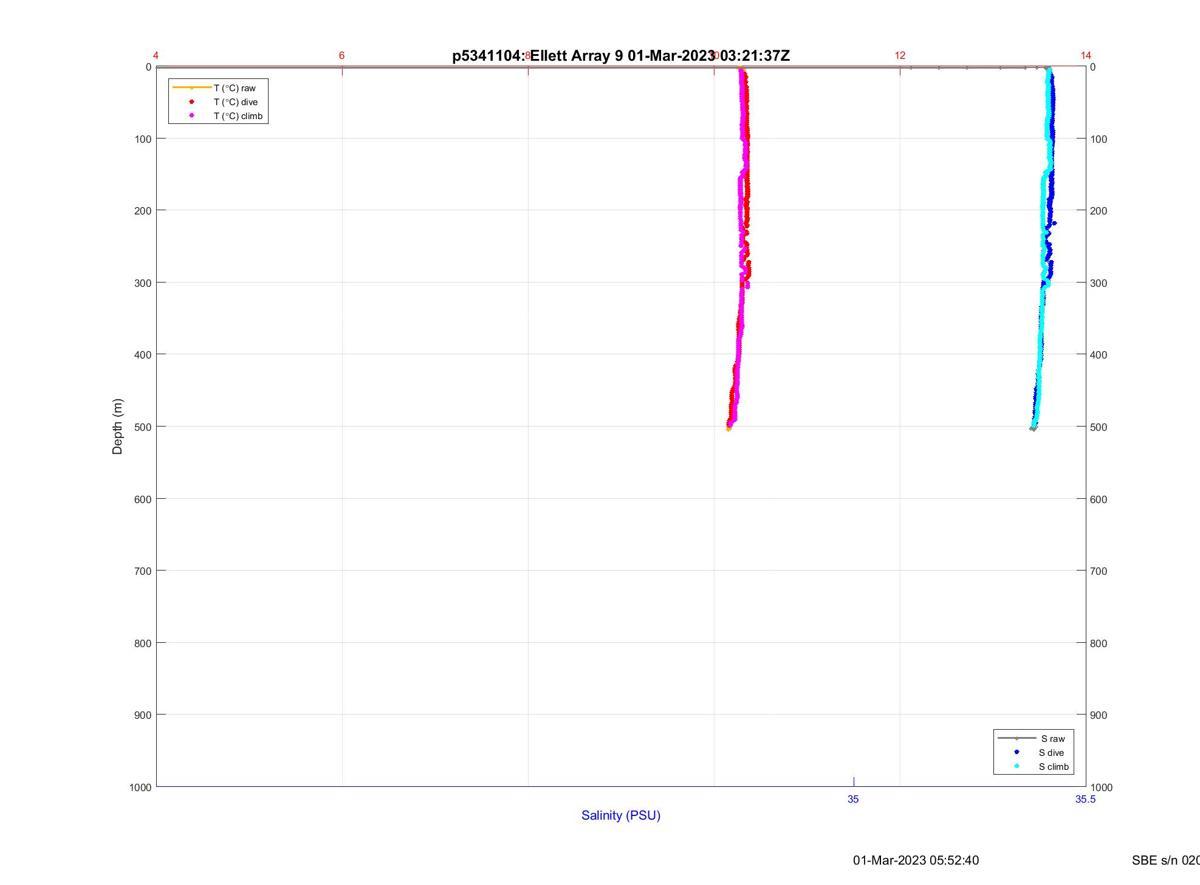Click the '700' depth label on the left axis
The width and height of the screenshot is (1200, 885).
click(x=143, y=571)
